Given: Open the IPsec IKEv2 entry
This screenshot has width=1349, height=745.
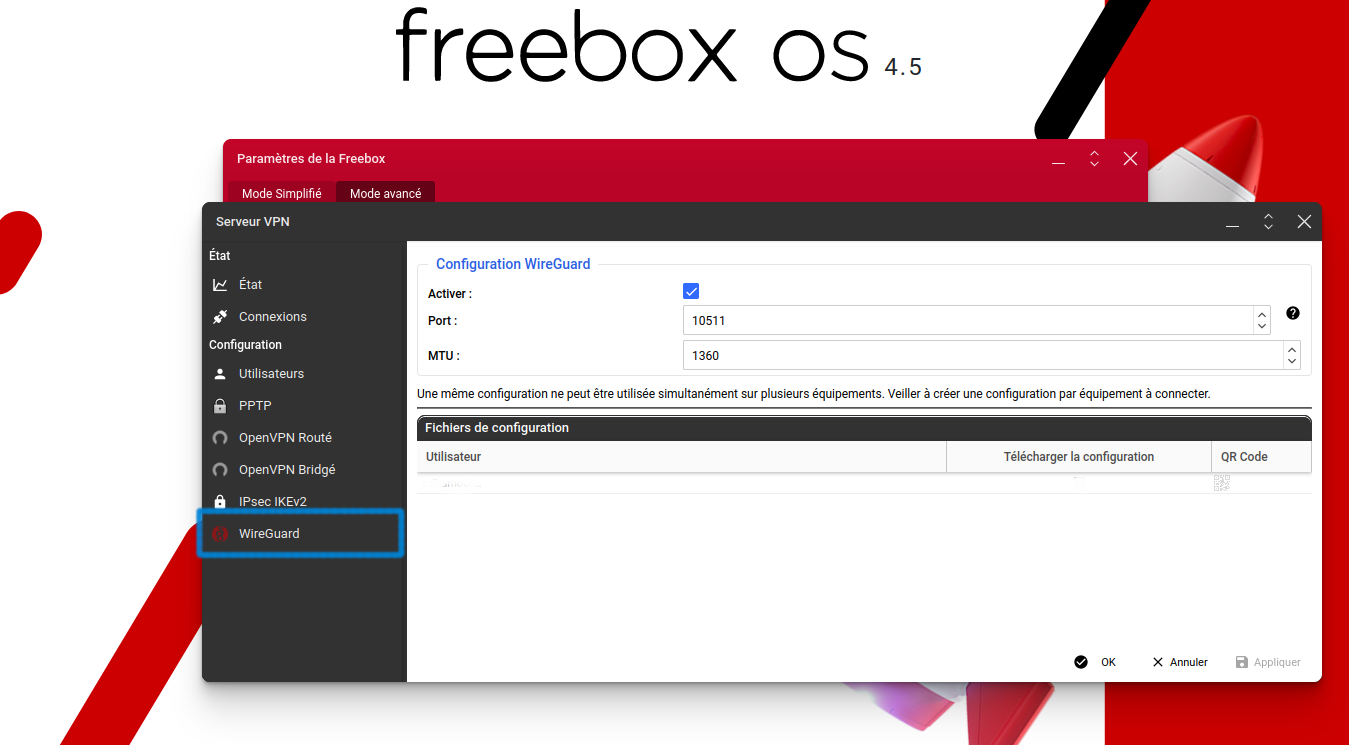Looking at the screenshot, I should 304,502.
